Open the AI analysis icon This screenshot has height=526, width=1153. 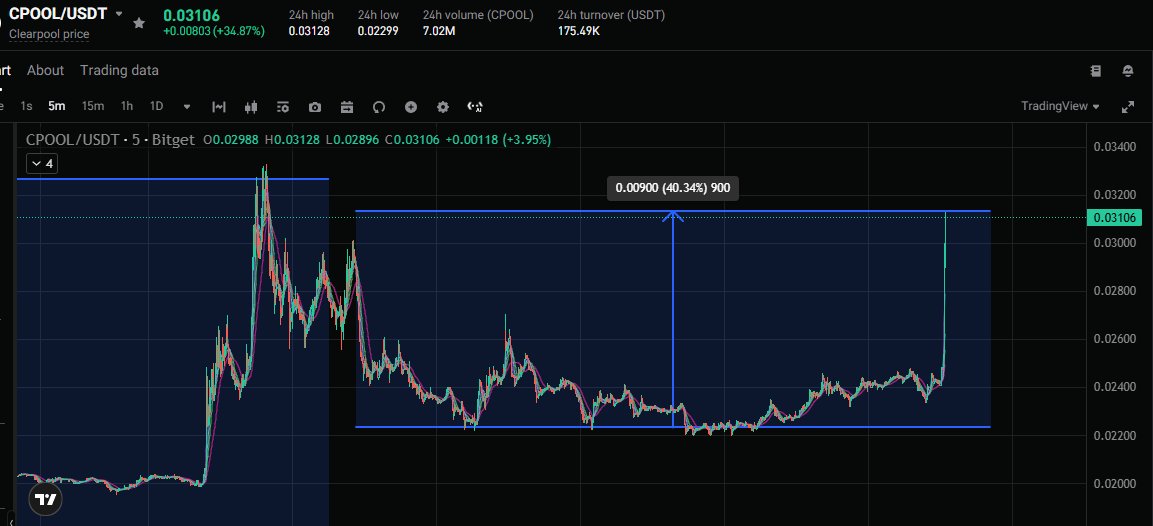475,107
